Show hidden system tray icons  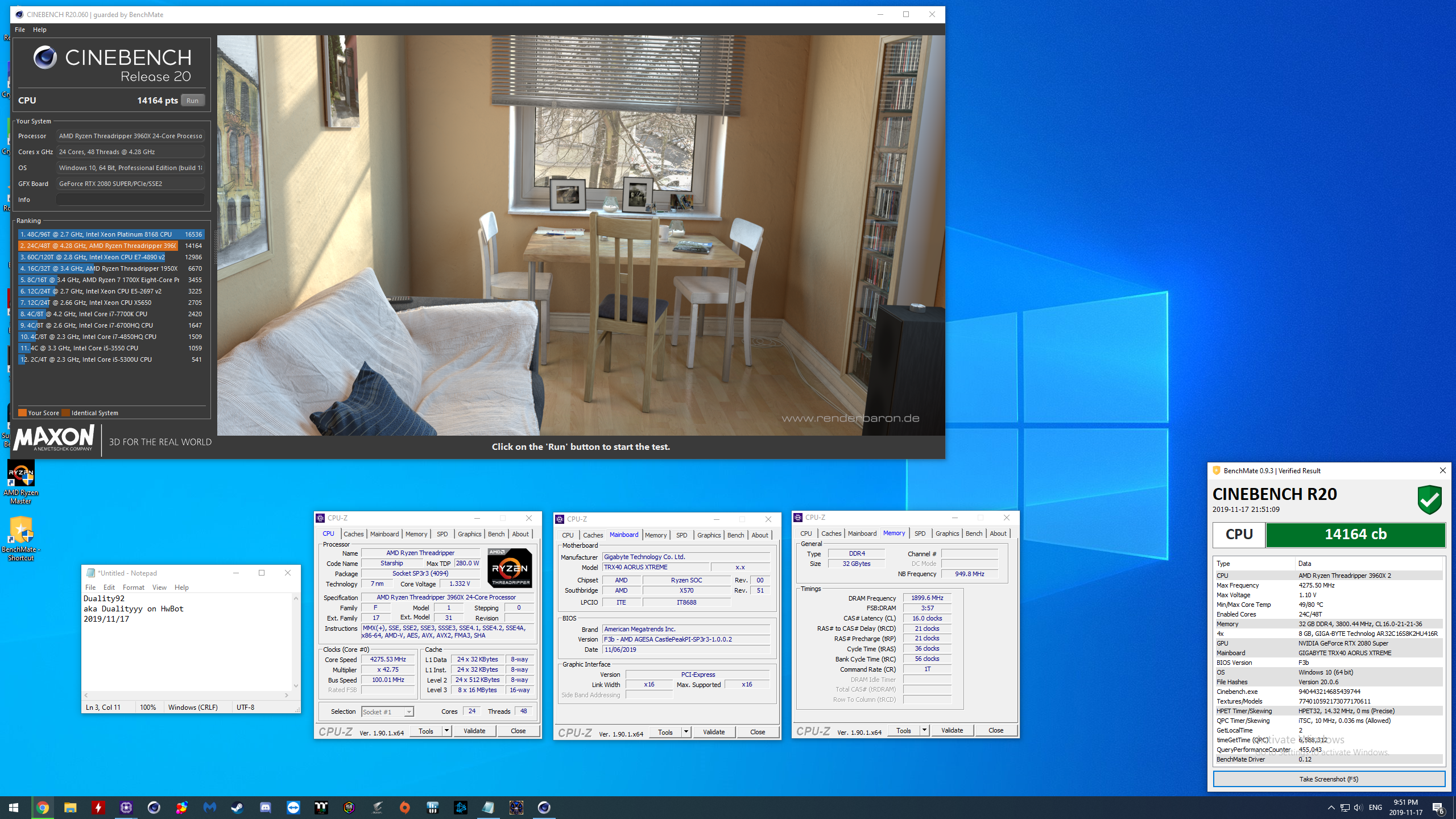click(x=1331, y=807)
